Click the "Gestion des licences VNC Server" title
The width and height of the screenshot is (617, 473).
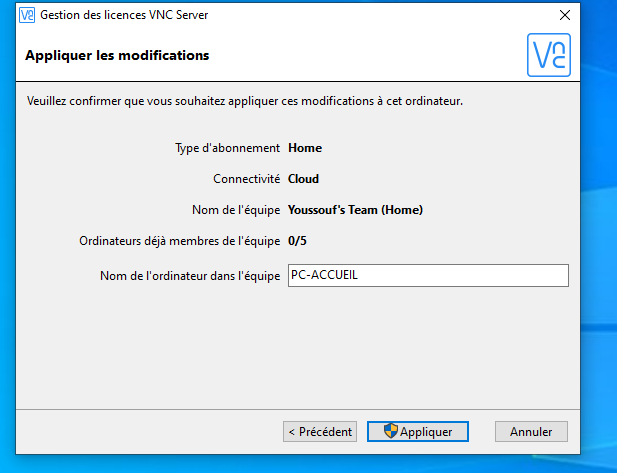125,16
